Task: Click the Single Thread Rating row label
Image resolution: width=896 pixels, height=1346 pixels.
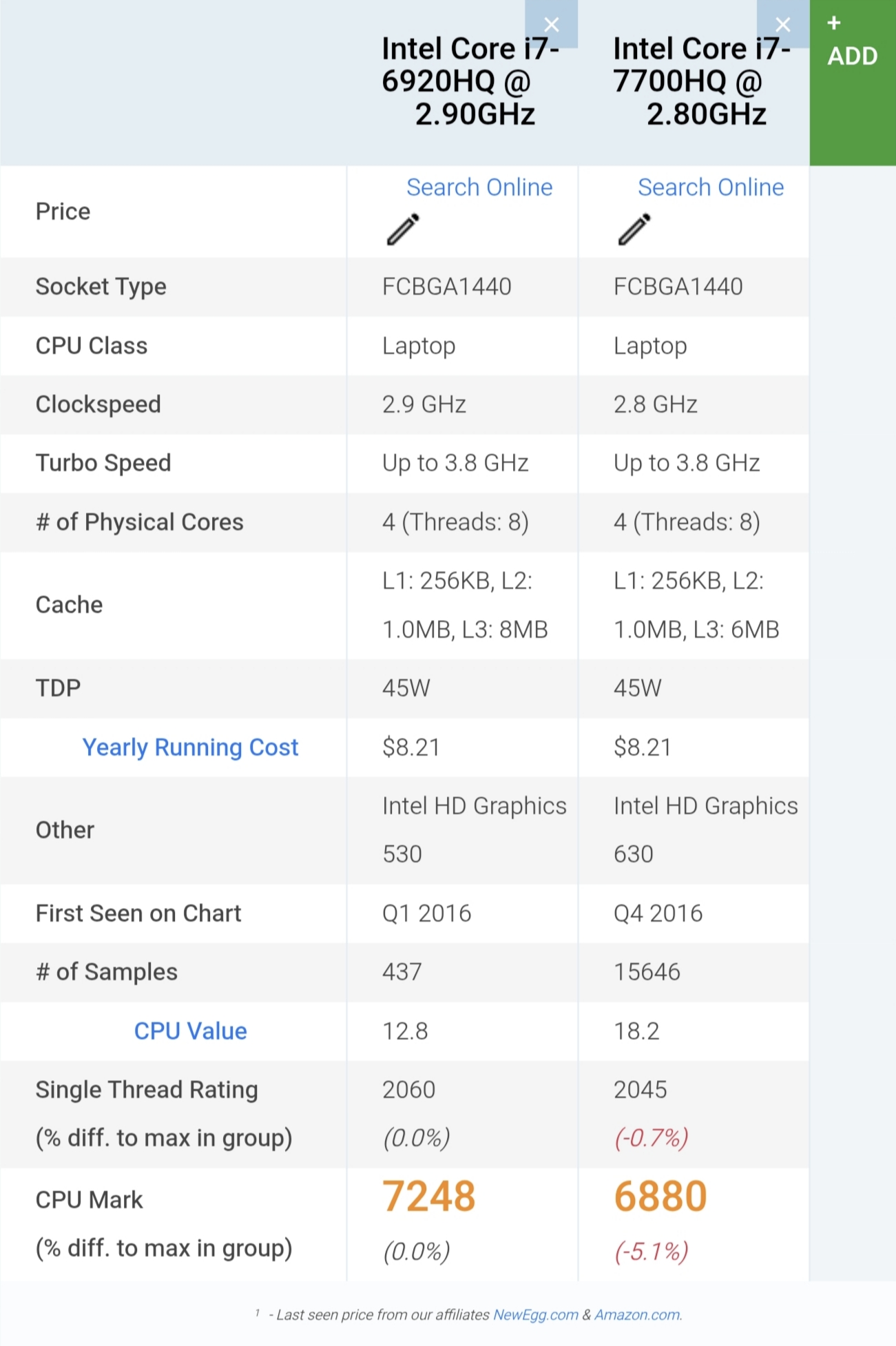Action: tap(147, 1090)
